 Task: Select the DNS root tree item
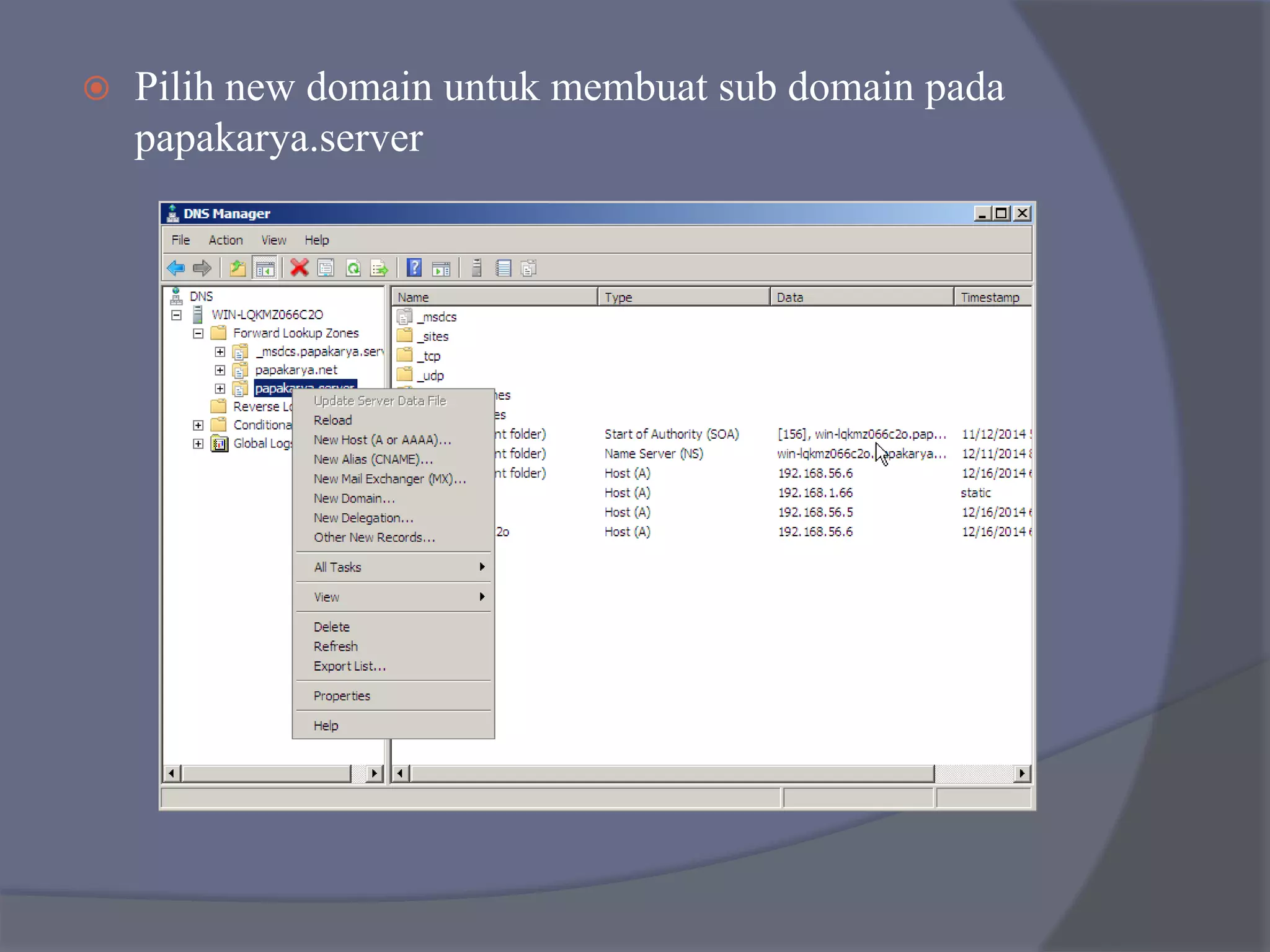coord(201,296)
